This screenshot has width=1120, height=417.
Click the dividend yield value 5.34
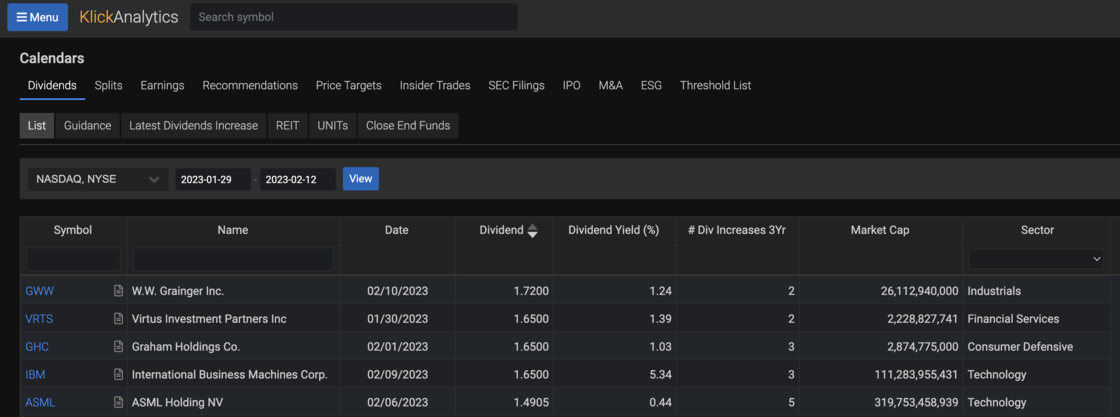point(660,375)
